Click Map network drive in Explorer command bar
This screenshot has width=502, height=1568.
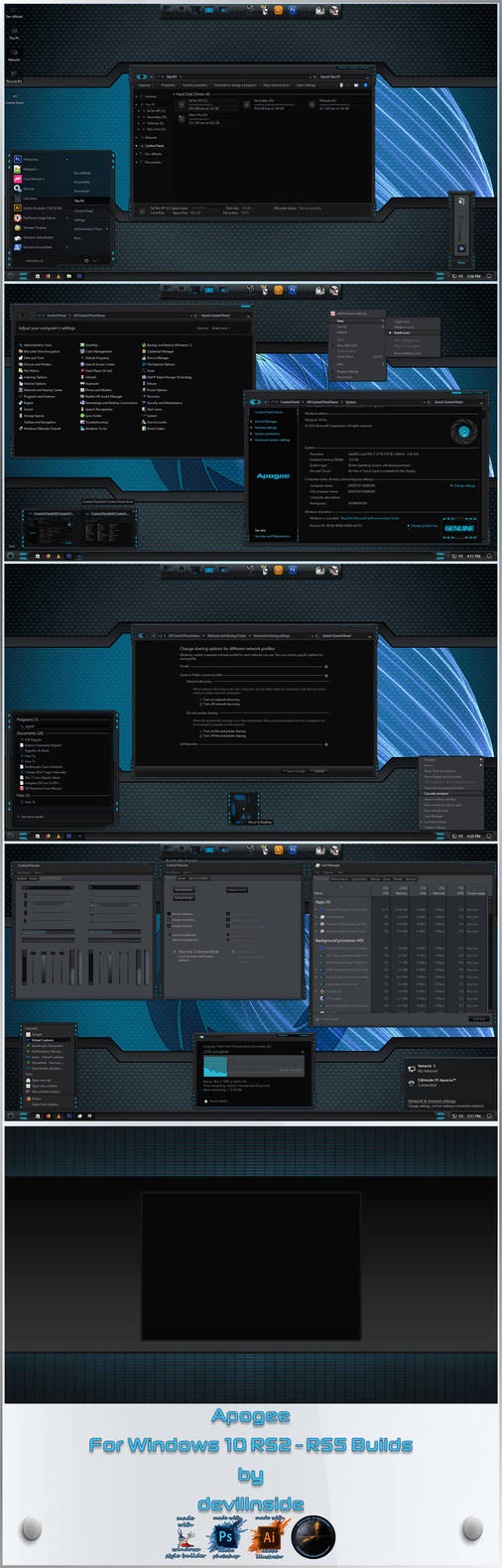pos(276,85)
